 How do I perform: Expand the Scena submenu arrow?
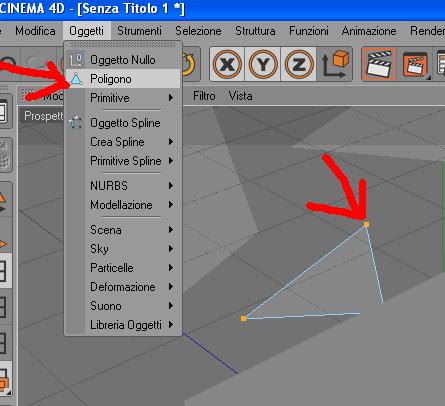(x=171, y=229)
